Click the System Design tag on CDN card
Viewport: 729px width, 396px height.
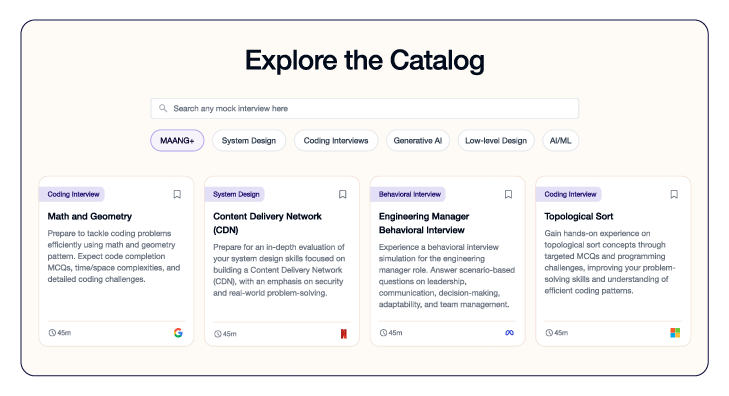[235, 194]
